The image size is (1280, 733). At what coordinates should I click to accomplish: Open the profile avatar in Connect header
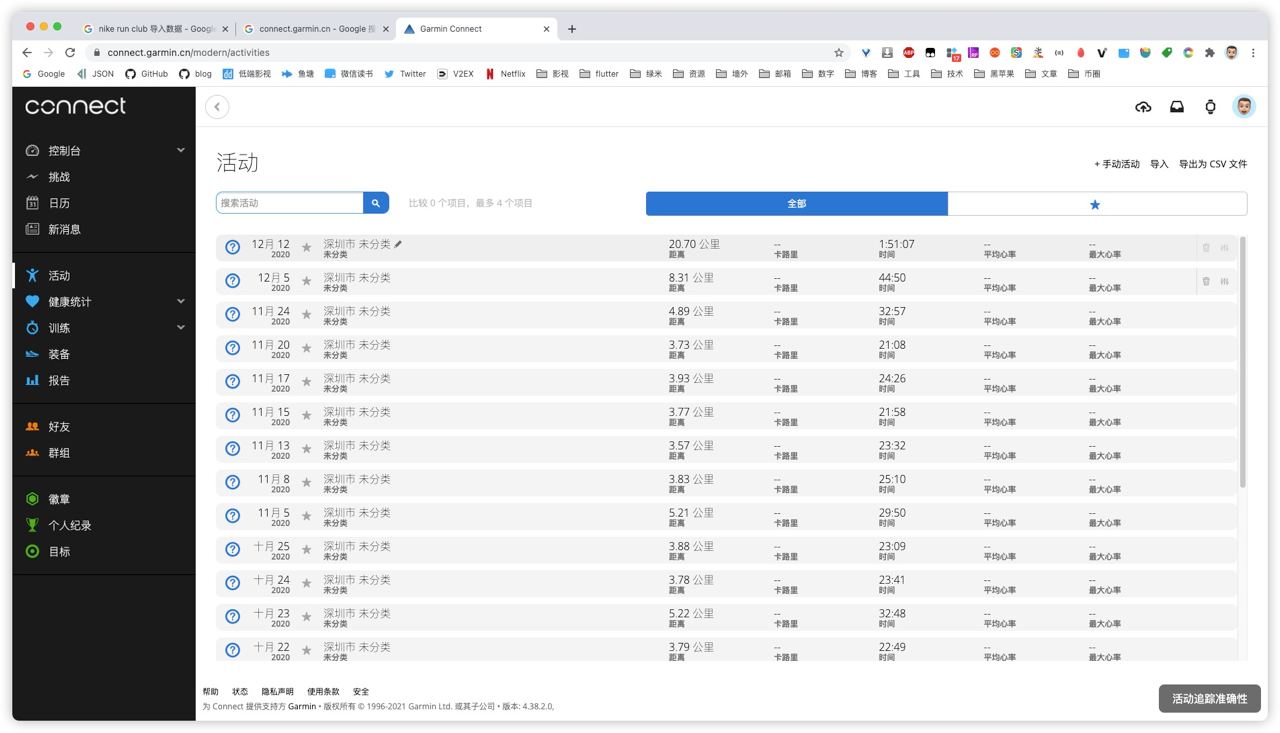point(1244,106)
